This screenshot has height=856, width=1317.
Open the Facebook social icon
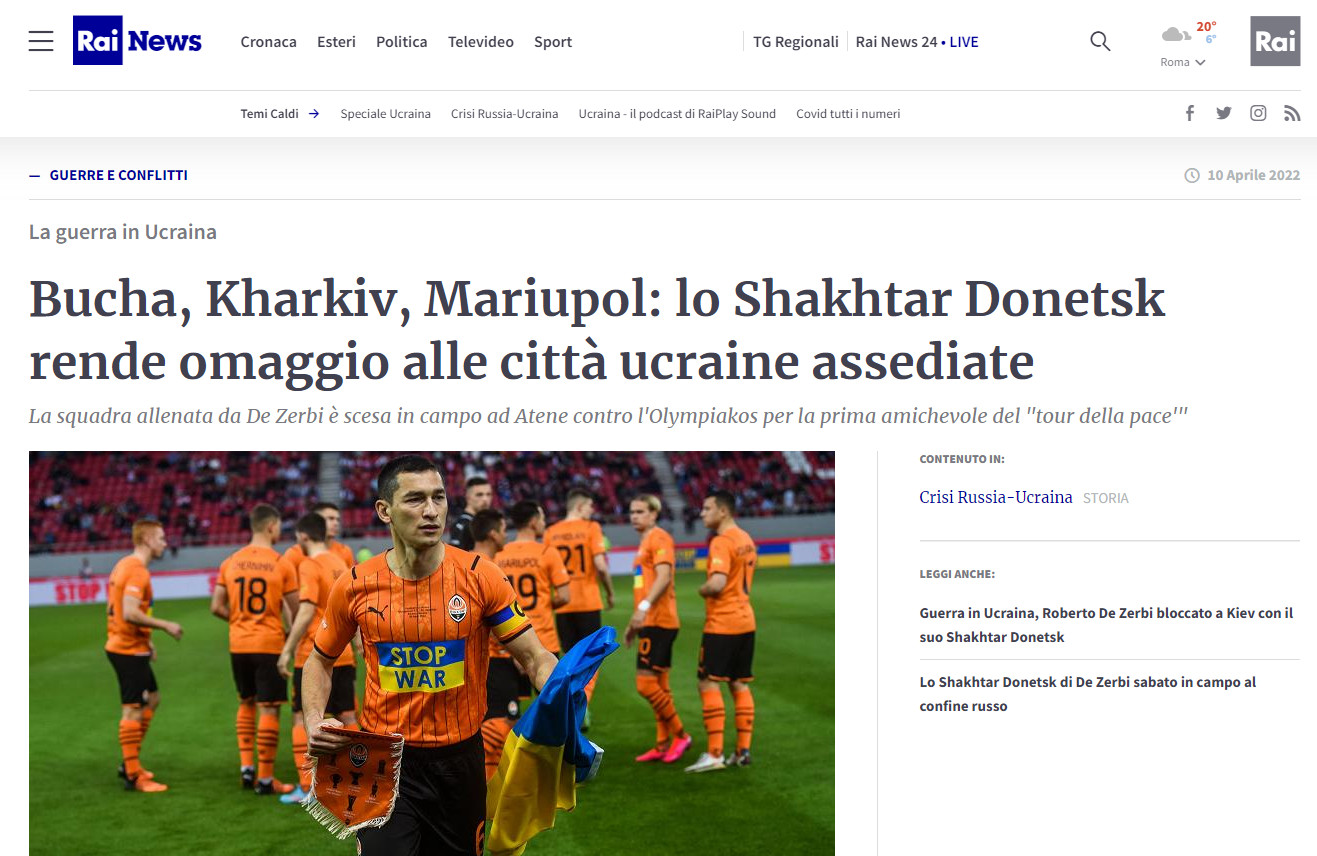(1190, 114)
